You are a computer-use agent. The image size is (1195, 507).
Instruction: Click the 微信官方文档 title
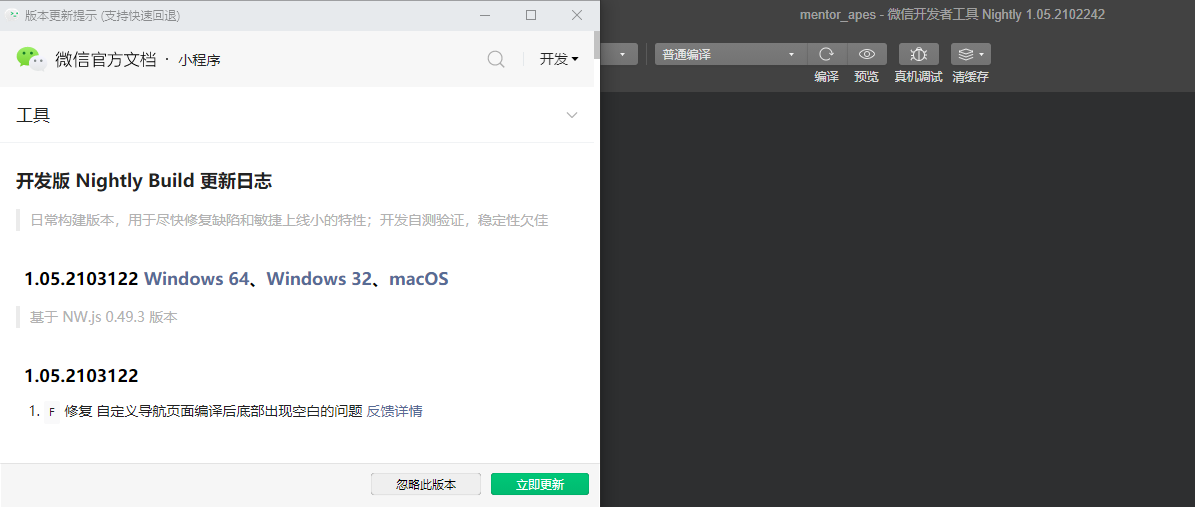(106, 59)
